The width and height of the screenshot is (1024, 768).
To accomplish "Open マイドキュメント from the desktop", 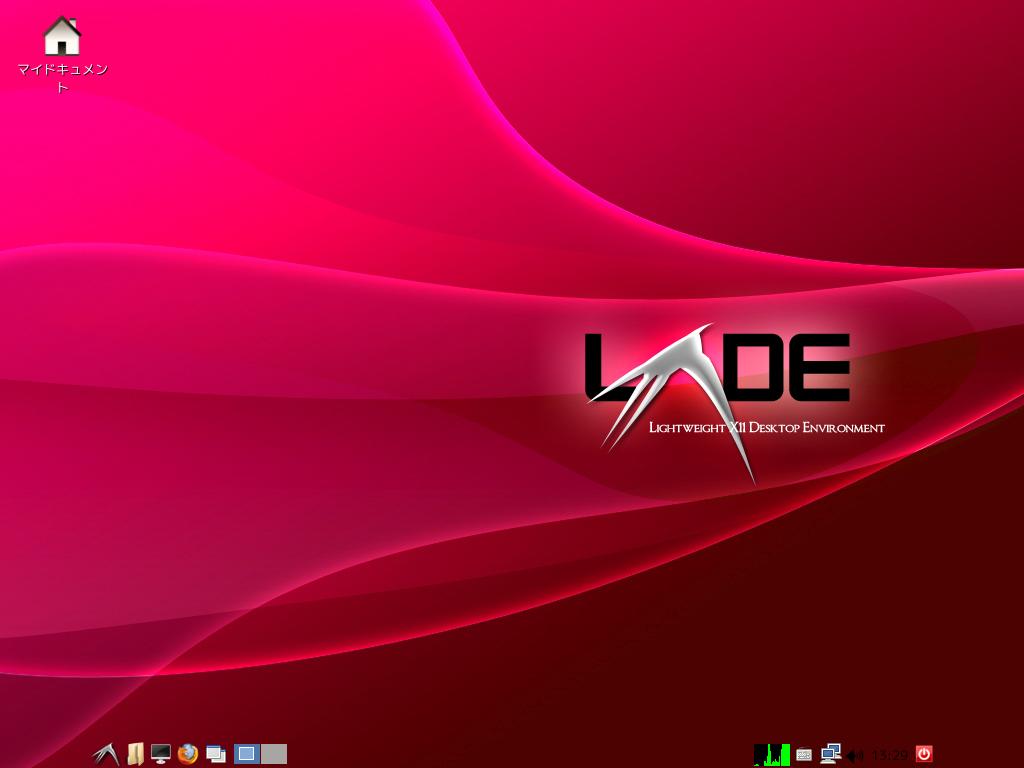I will click(64, 35).
